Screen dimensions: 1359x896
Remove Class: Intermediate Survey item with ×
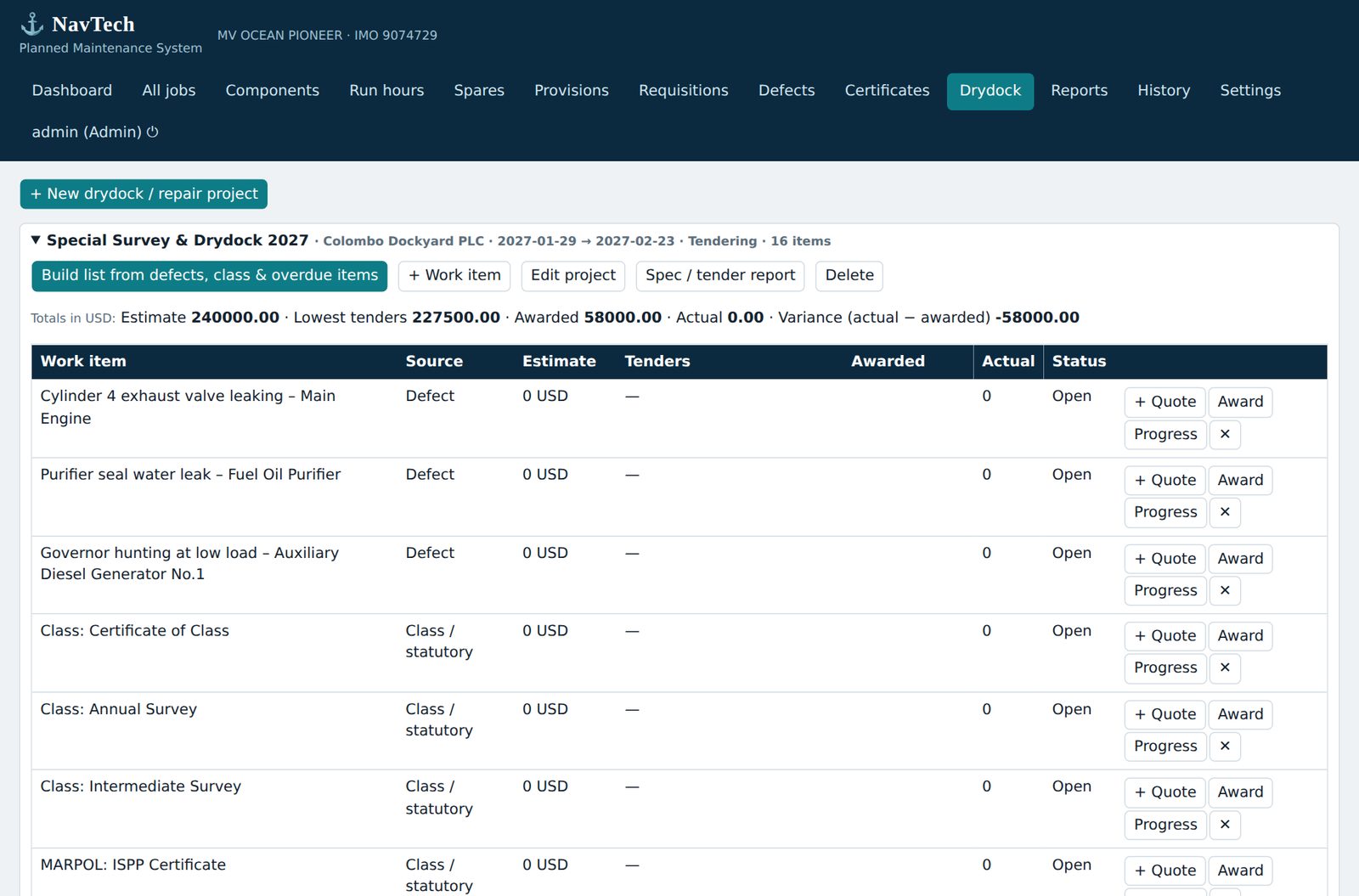pyautogui.click(x=1225, y=824)
